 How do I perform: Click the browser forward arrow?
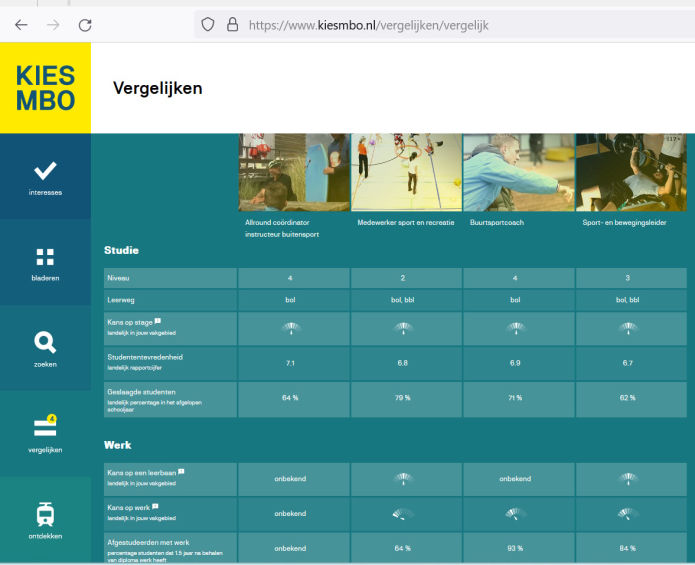click(x=53, y=24)
